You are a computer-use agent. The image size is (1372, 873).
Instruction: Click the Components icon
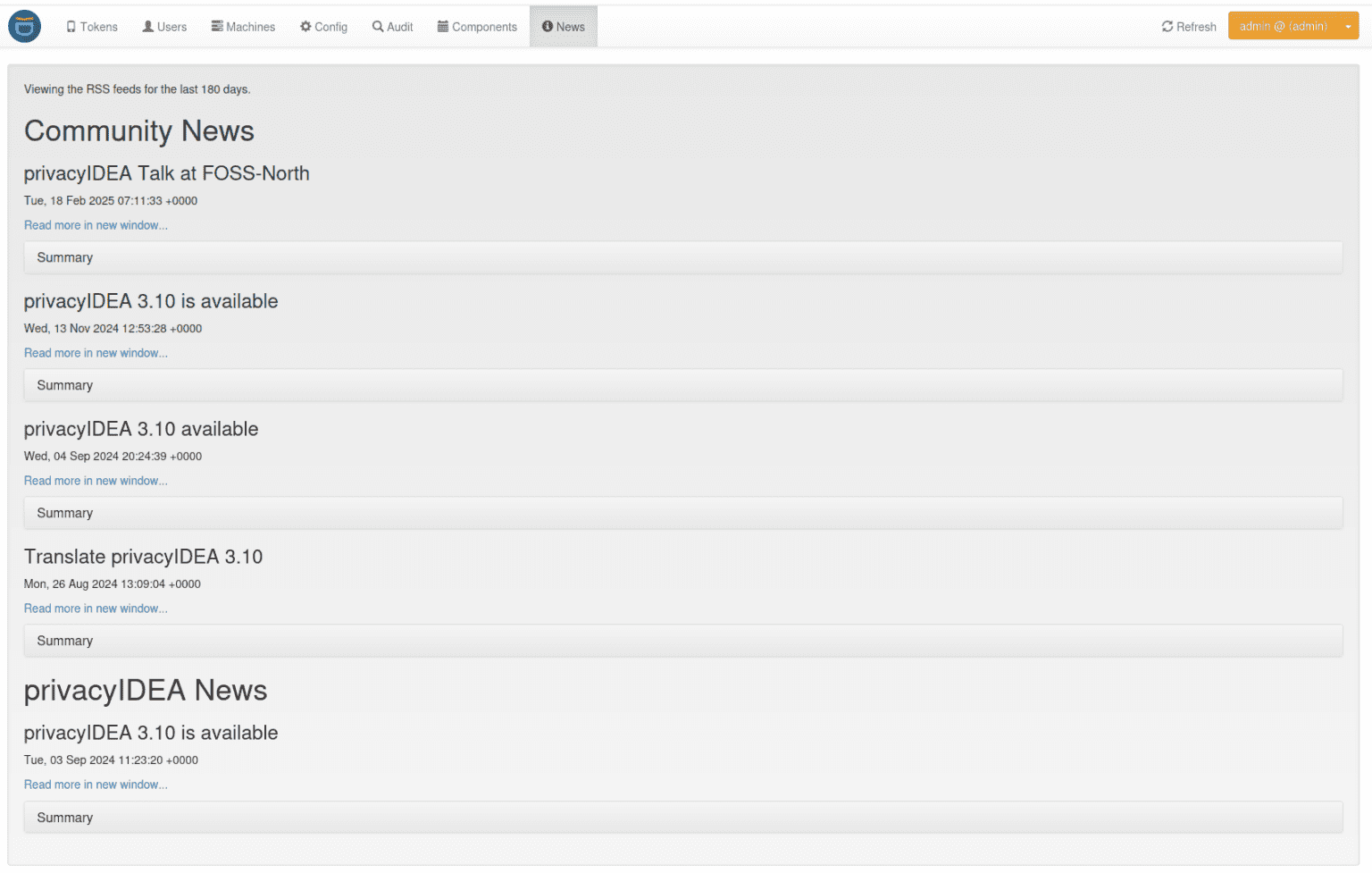pyautogui.click(x=442, y=26)
